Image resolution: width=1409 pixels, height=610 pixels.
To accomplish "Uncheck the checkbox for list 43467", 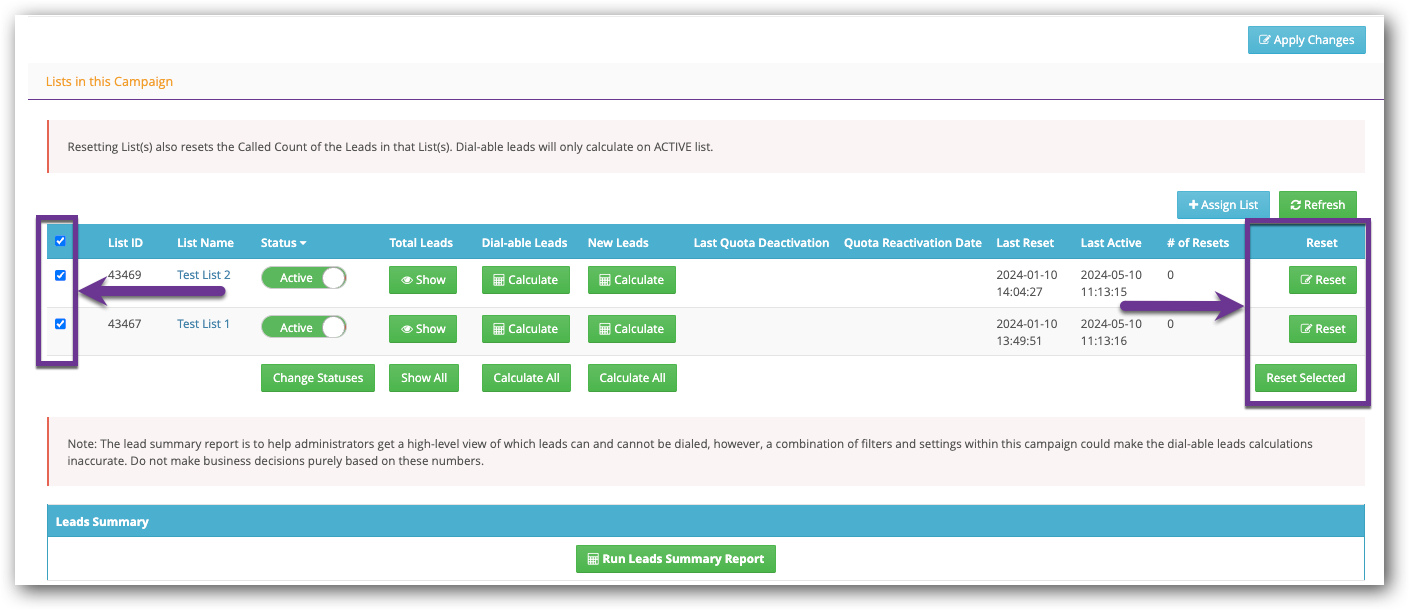I will click(x=60, y=324).
